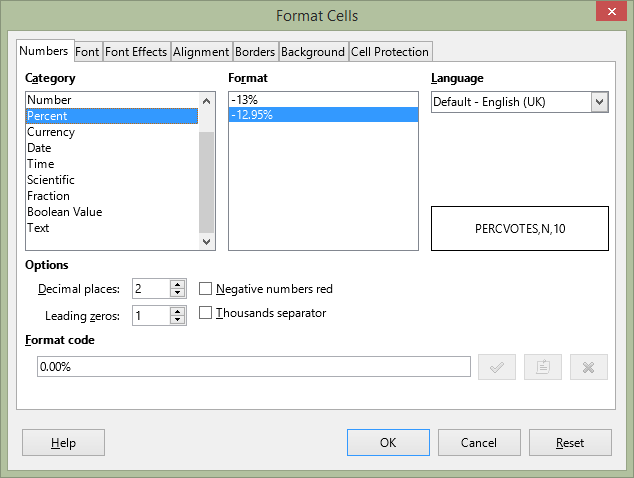The image size is (634, 478).
Task: Click into the Format code text field
Action: 254,366
